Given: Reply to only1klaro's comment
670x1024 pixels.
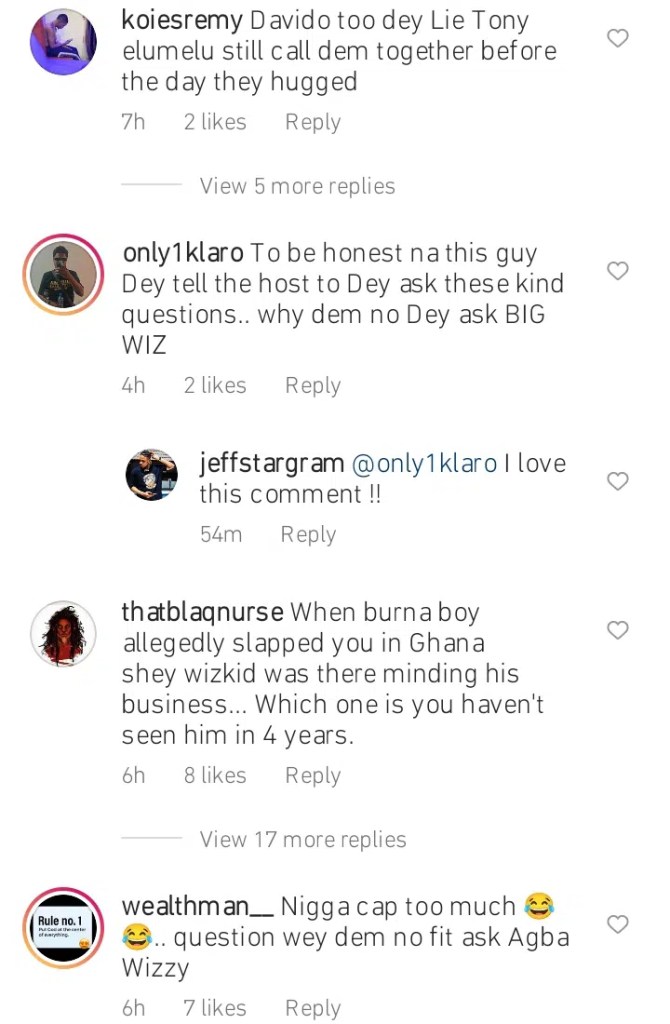Looking at the screenshot, I should (313, 385).
